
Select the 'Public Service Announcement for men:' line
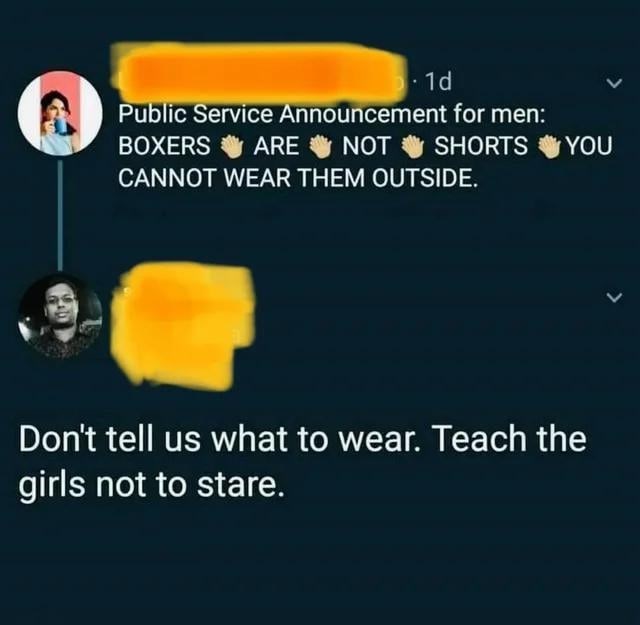click(x=331, y=114)
